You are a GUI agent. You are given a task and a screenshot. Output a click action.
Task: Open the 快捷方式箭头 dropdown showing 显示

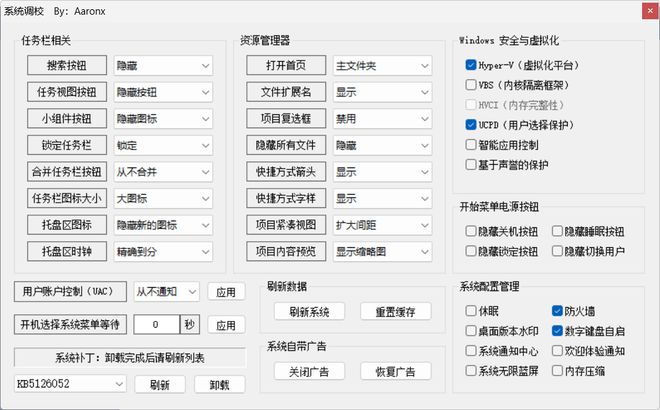[382, 172]
